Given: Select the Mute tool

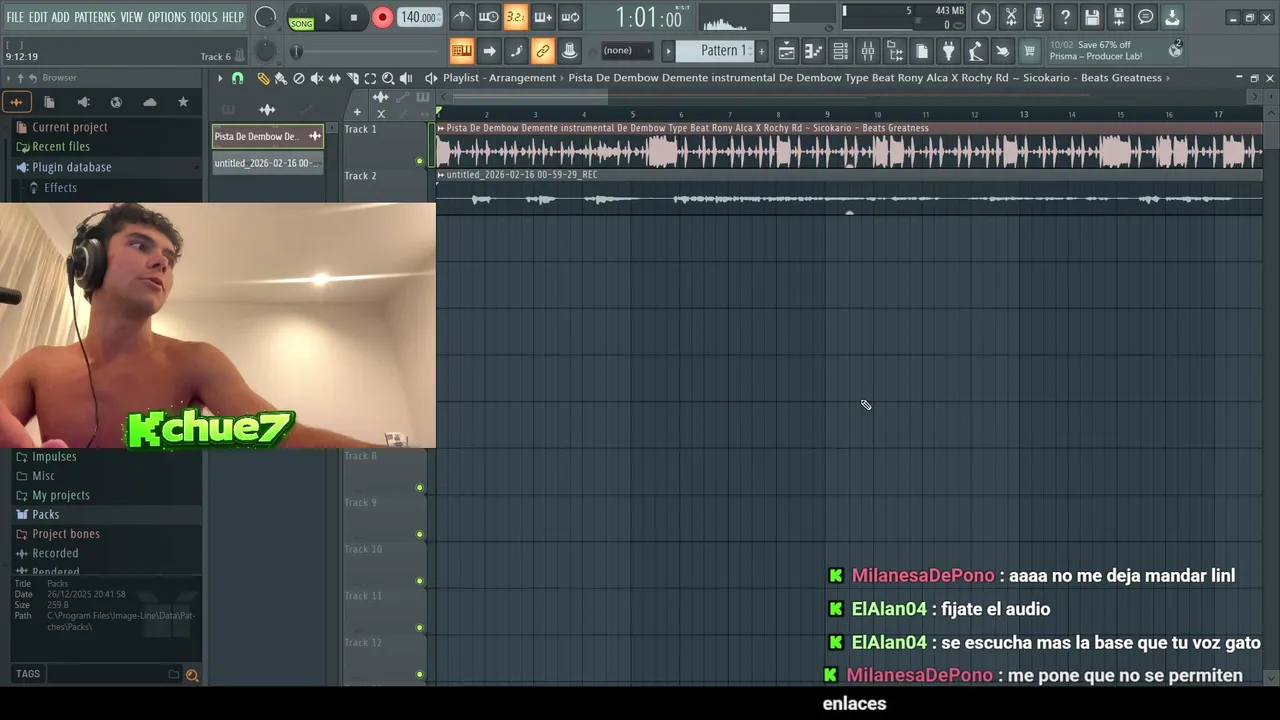Looking at the screenshot, I should tap(317, 78).
